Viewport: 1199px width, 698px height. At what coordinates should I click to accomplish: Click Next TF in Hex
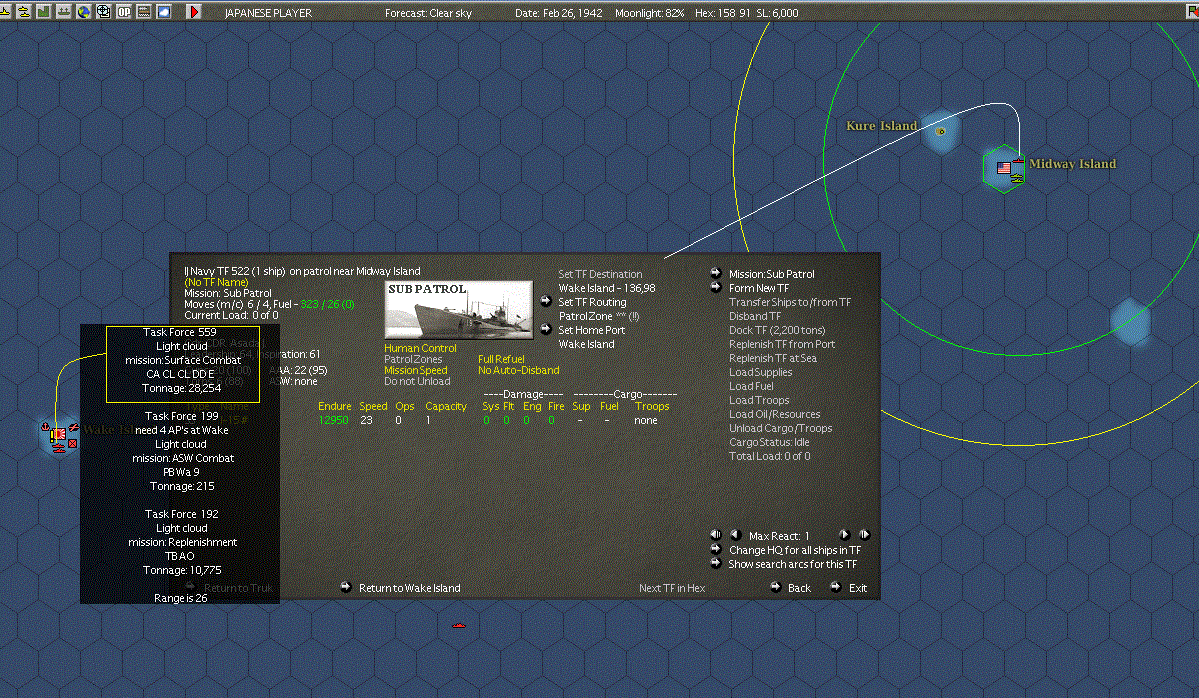coord(671,588)
